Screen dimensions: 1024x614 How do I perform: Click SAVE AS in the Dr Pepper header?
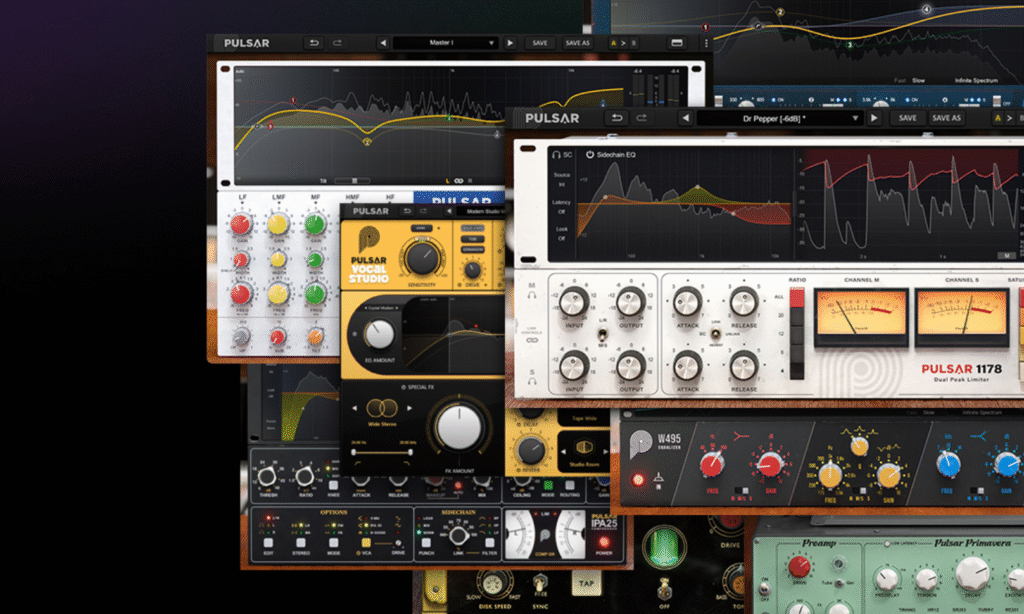pyautogui.click(x=946, y=117)
